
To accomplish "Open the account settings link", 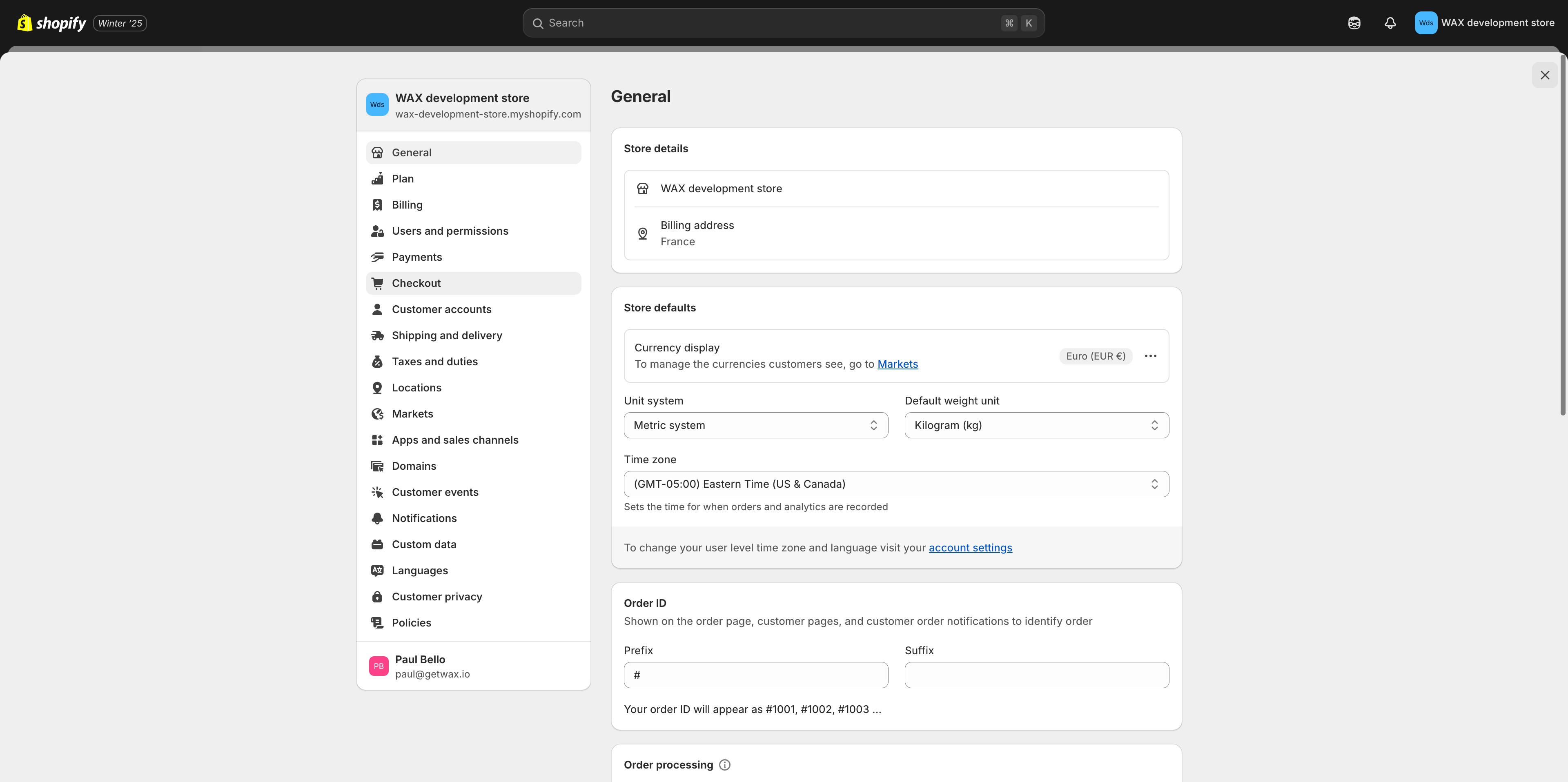I will tap(970, 548).
